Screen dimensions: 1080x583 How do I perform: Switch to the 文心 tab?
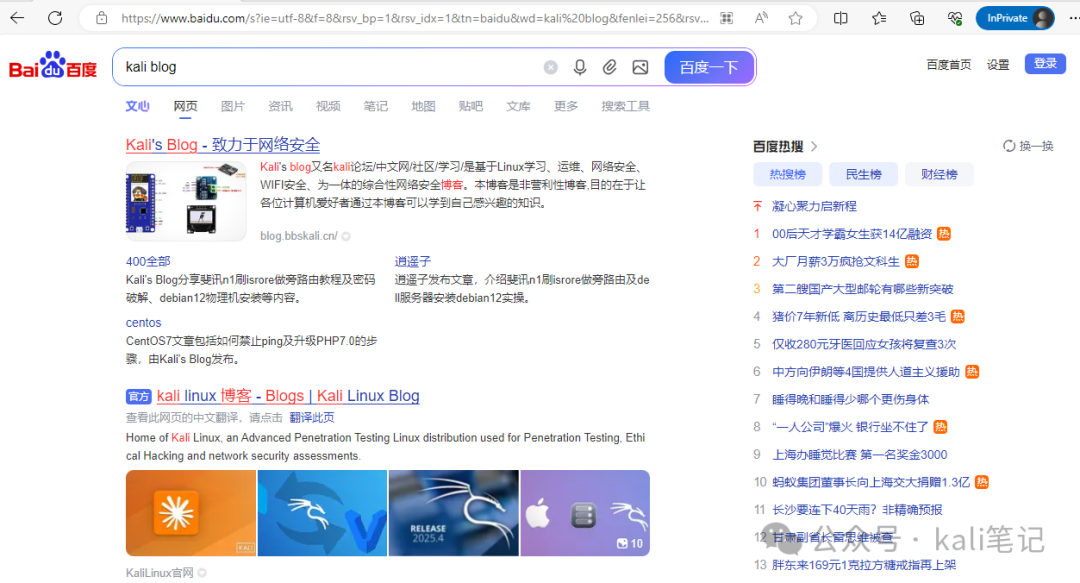[x=137, y=106]
